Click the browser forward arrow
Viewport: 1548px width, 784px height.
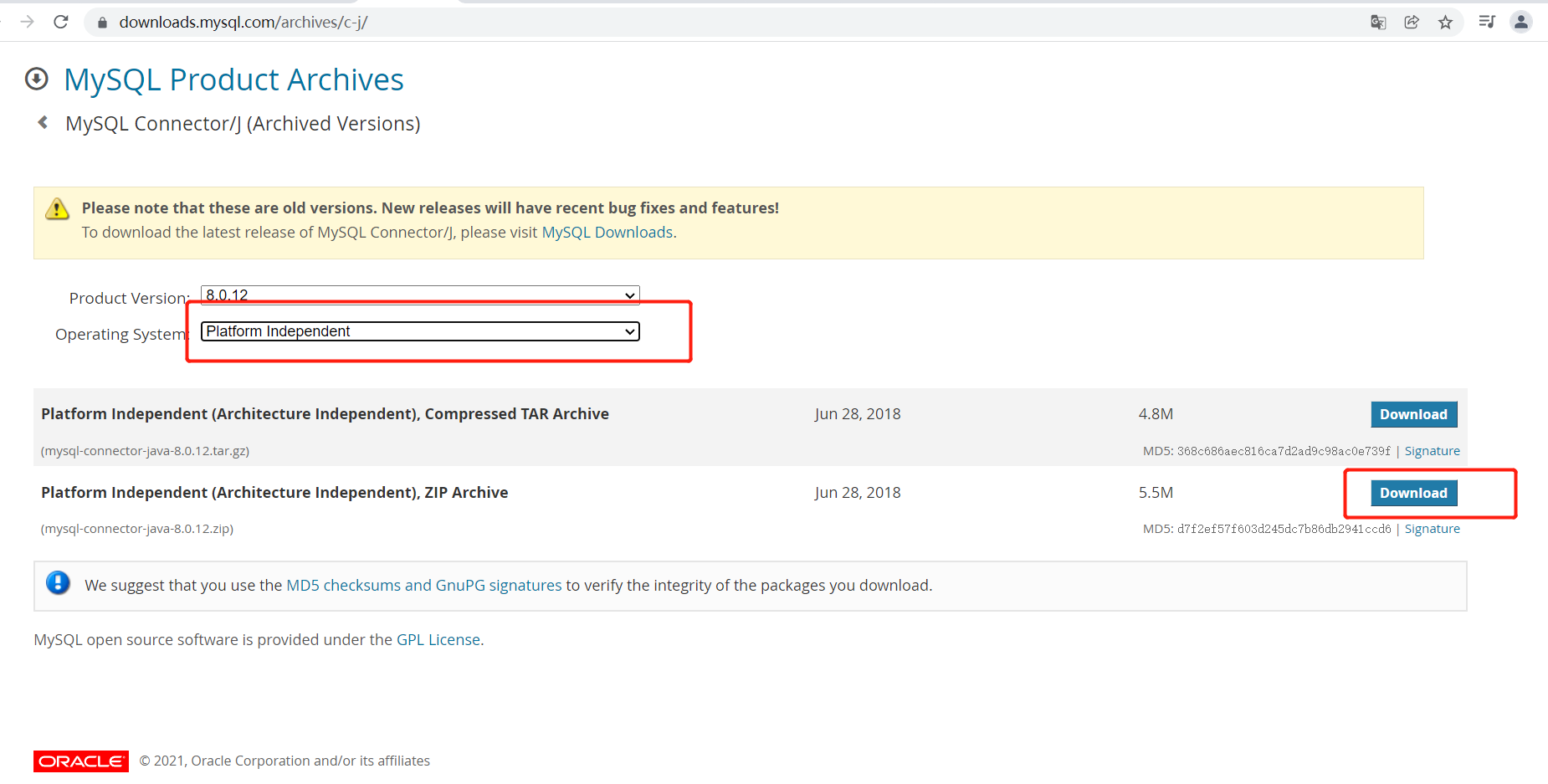click(28, 22)
